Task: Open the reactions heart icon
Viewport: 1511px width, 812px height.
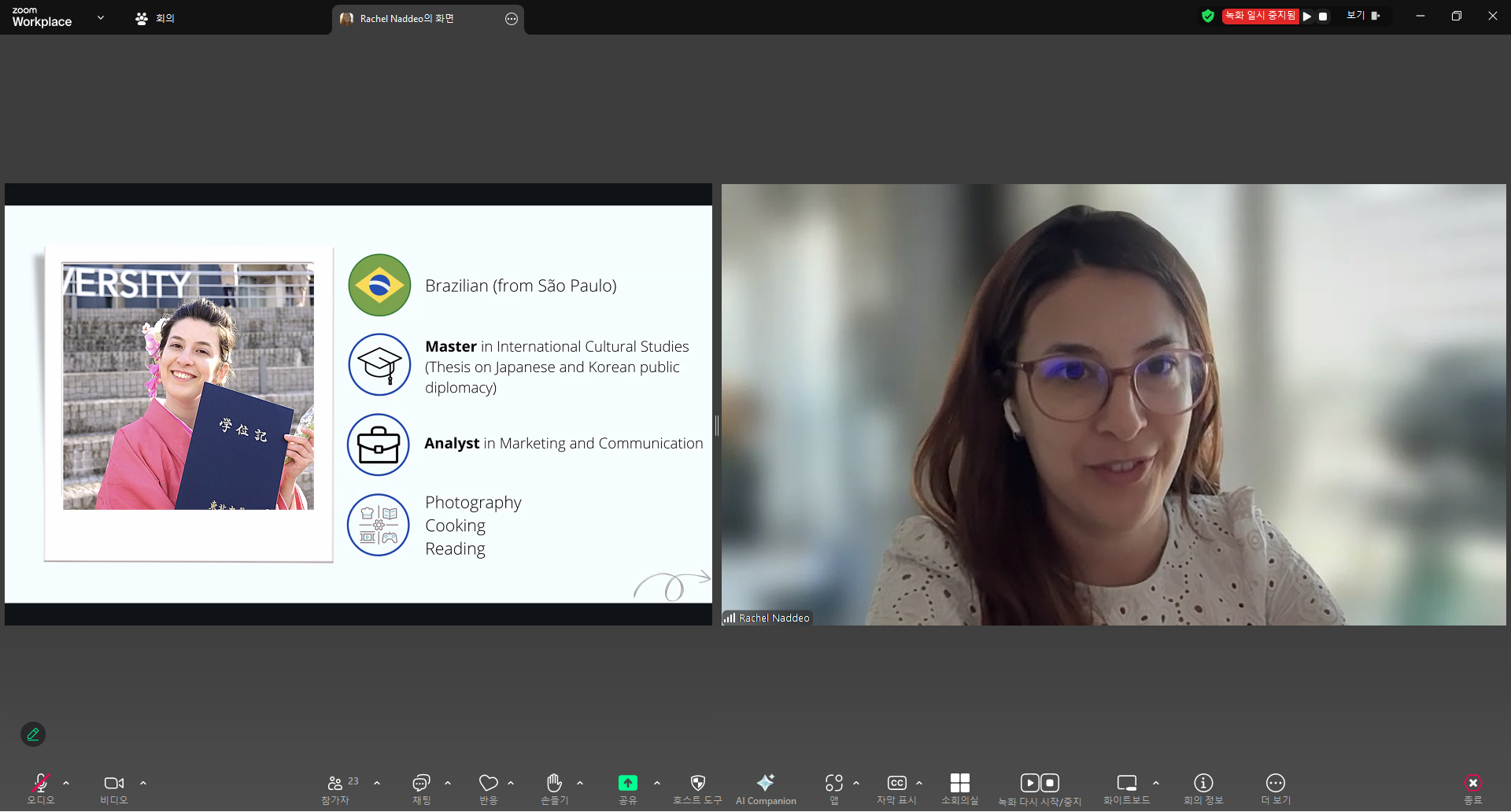Action: coord(488,784)
